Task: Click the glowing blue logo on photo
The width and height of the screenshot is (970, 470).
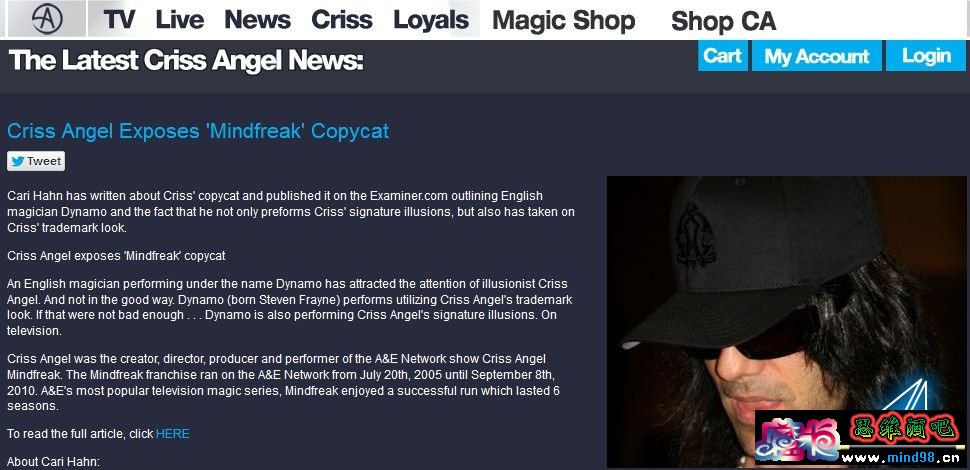Action: 905,393
